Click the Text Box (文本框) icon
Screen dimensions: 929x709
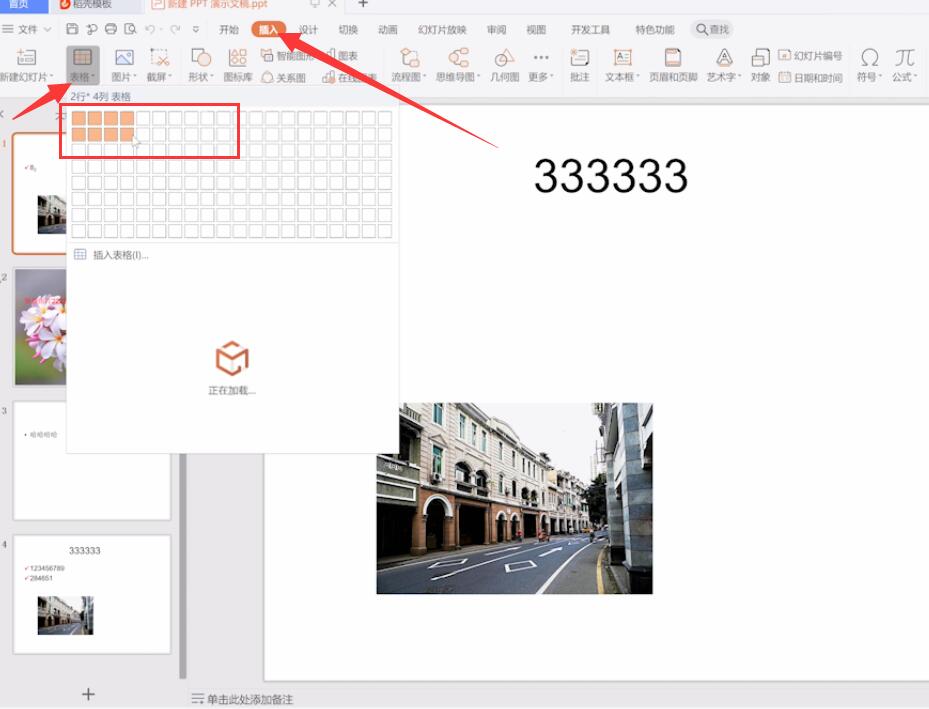pos(622,57)
